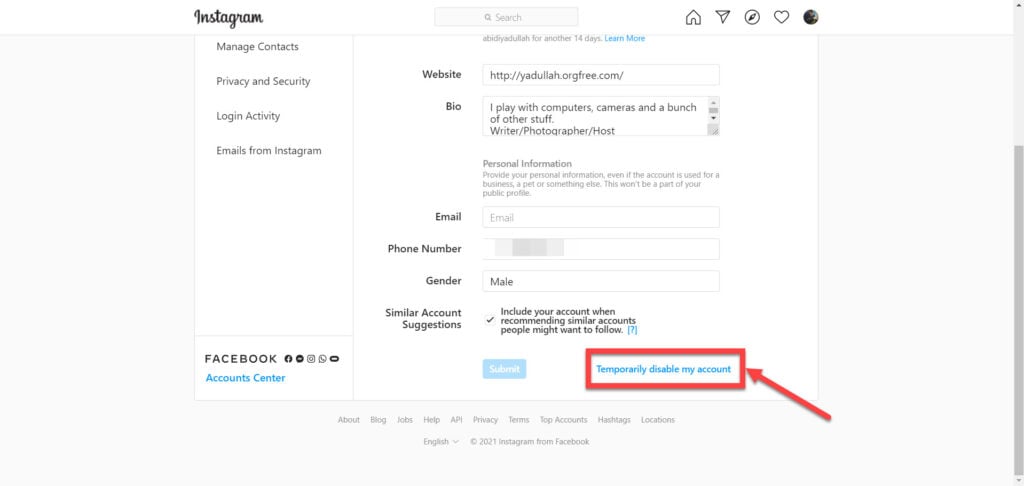1024x486 pixels.
Task: Click Bio textarea scrollbar down arrow
Action: tap(713, 118)
